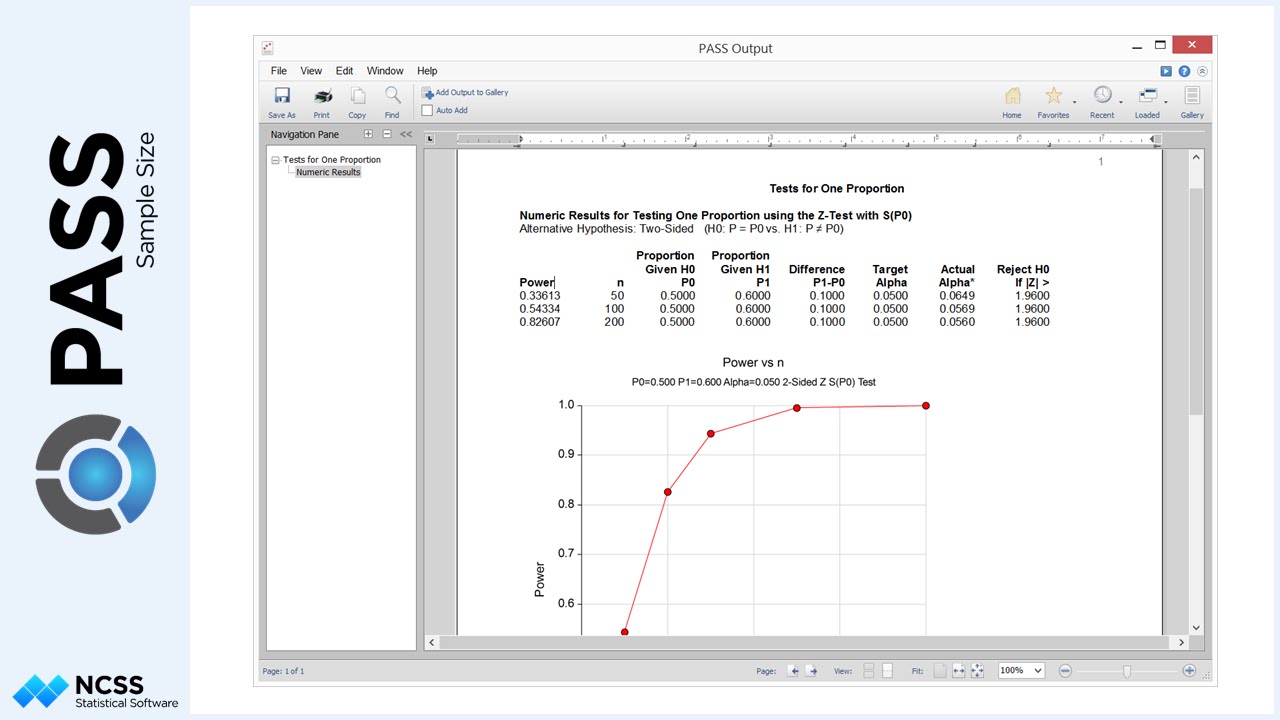Viewport: 1280px width, 720px height.
Task: Click Add Output to Gallery
Action: point(465,93)
